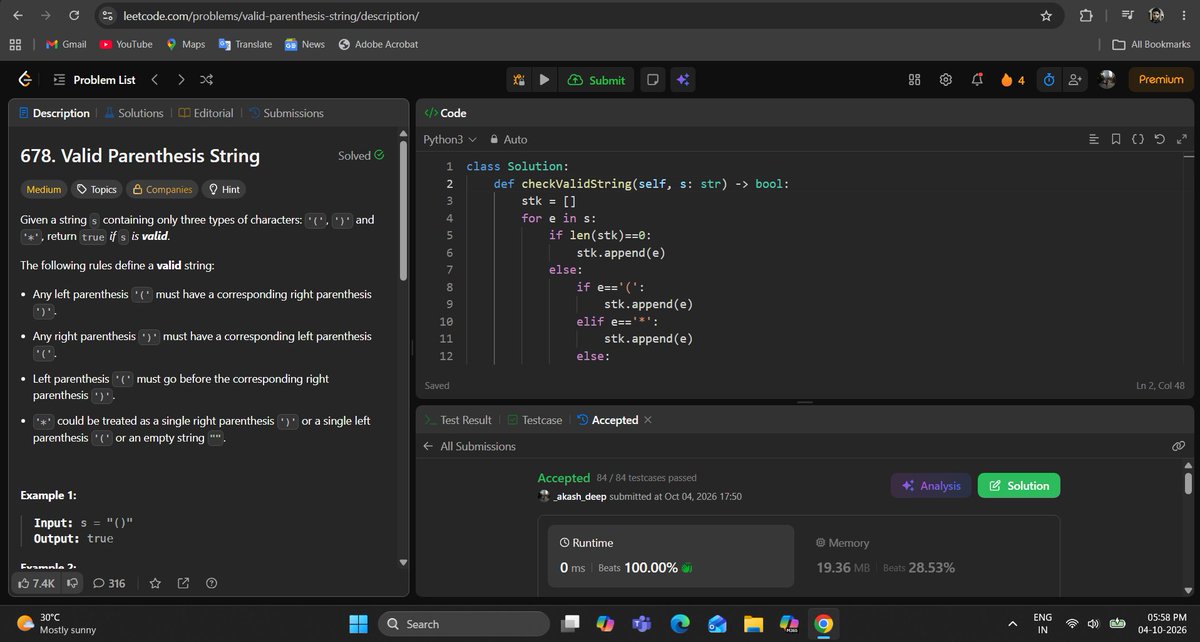This screenshot has height=642, width=1200.
Task: Open the layout grid icon
Action: [x=914, y=80]
